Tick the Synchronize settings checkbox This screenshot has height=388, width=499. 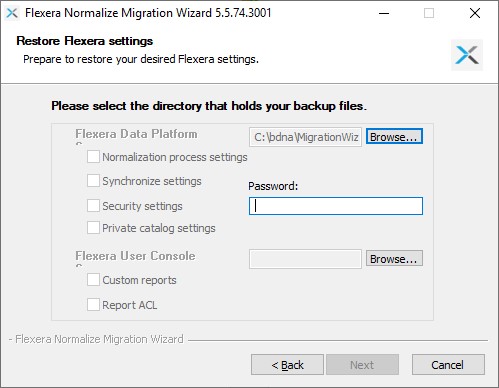pos(93,181)
